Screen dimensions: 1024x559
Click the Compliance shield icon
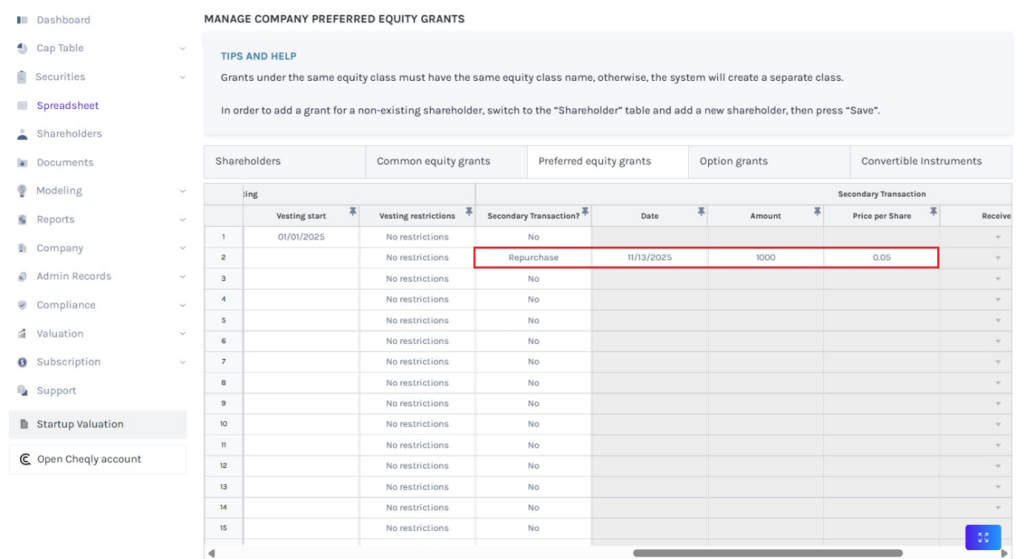click(x=22, y=305)
